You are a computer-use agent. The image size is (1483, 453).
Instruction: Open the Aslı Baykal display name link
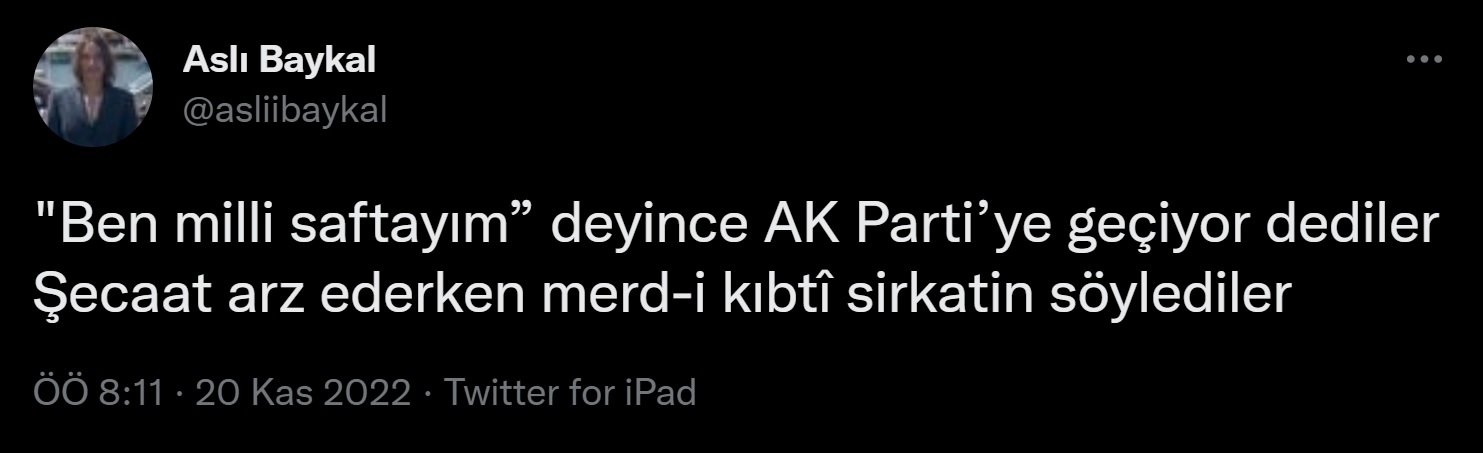(x=279, y=62)
